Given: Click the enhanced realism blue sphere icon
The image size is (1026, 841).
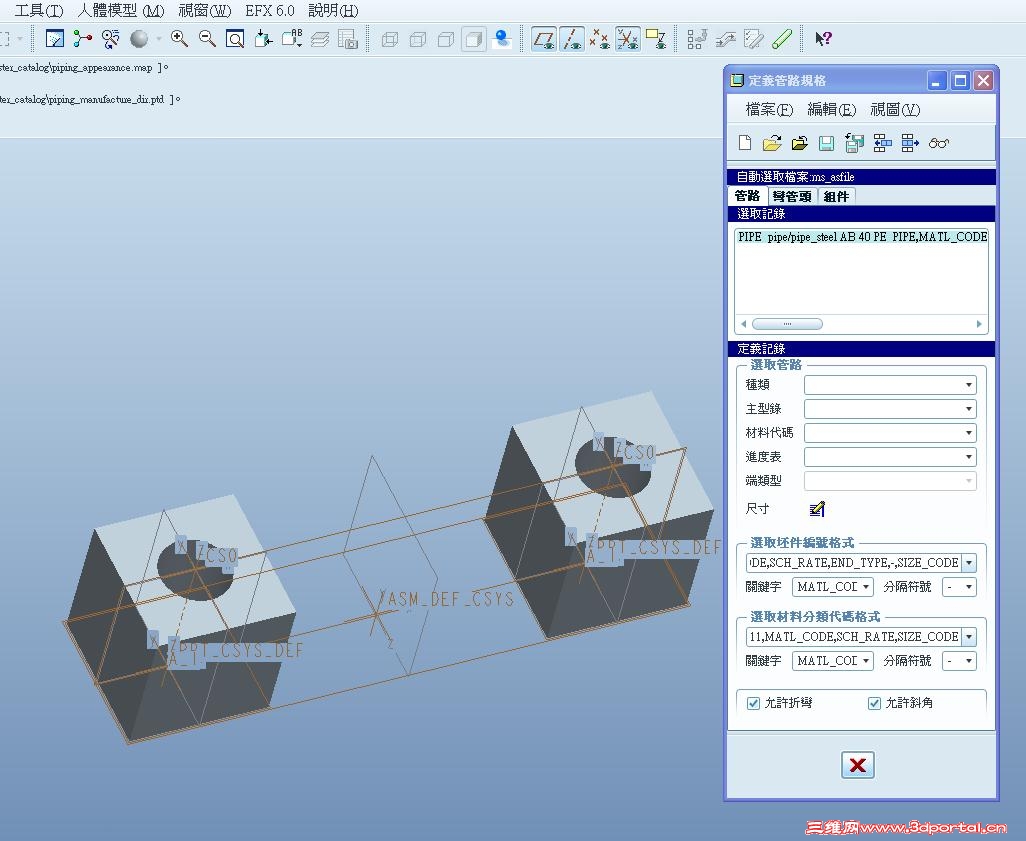Looking at the screenshot, I should pos(502,39).
